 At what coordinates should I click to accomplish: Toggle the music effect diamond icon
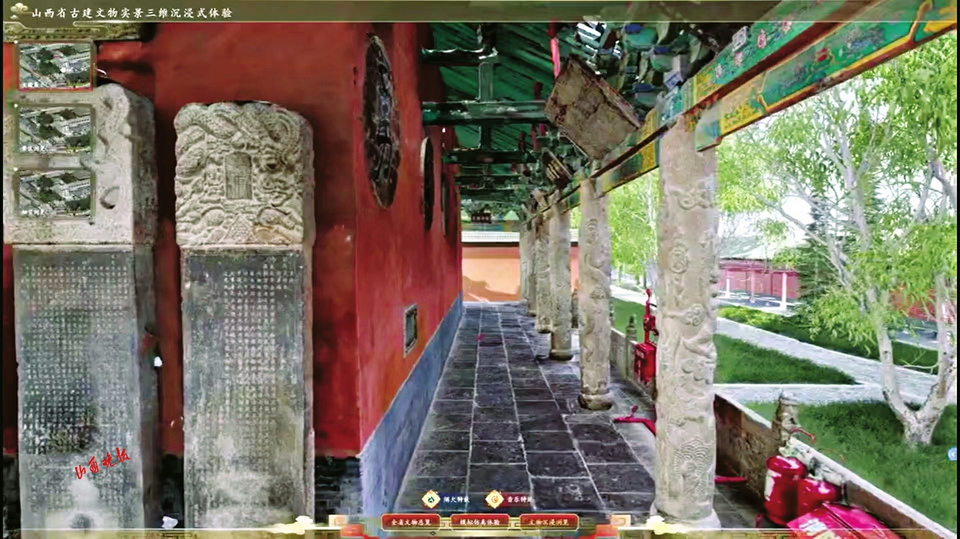494,499
